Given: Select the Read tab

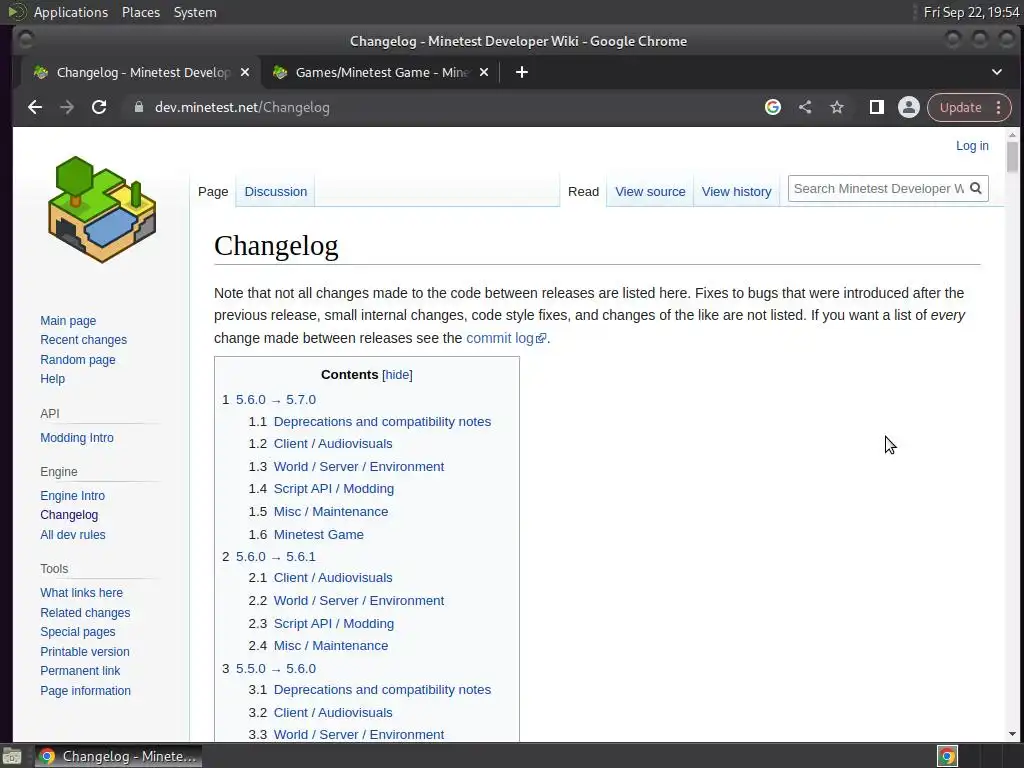Looking at the screenshot, I should click(583, 191).
